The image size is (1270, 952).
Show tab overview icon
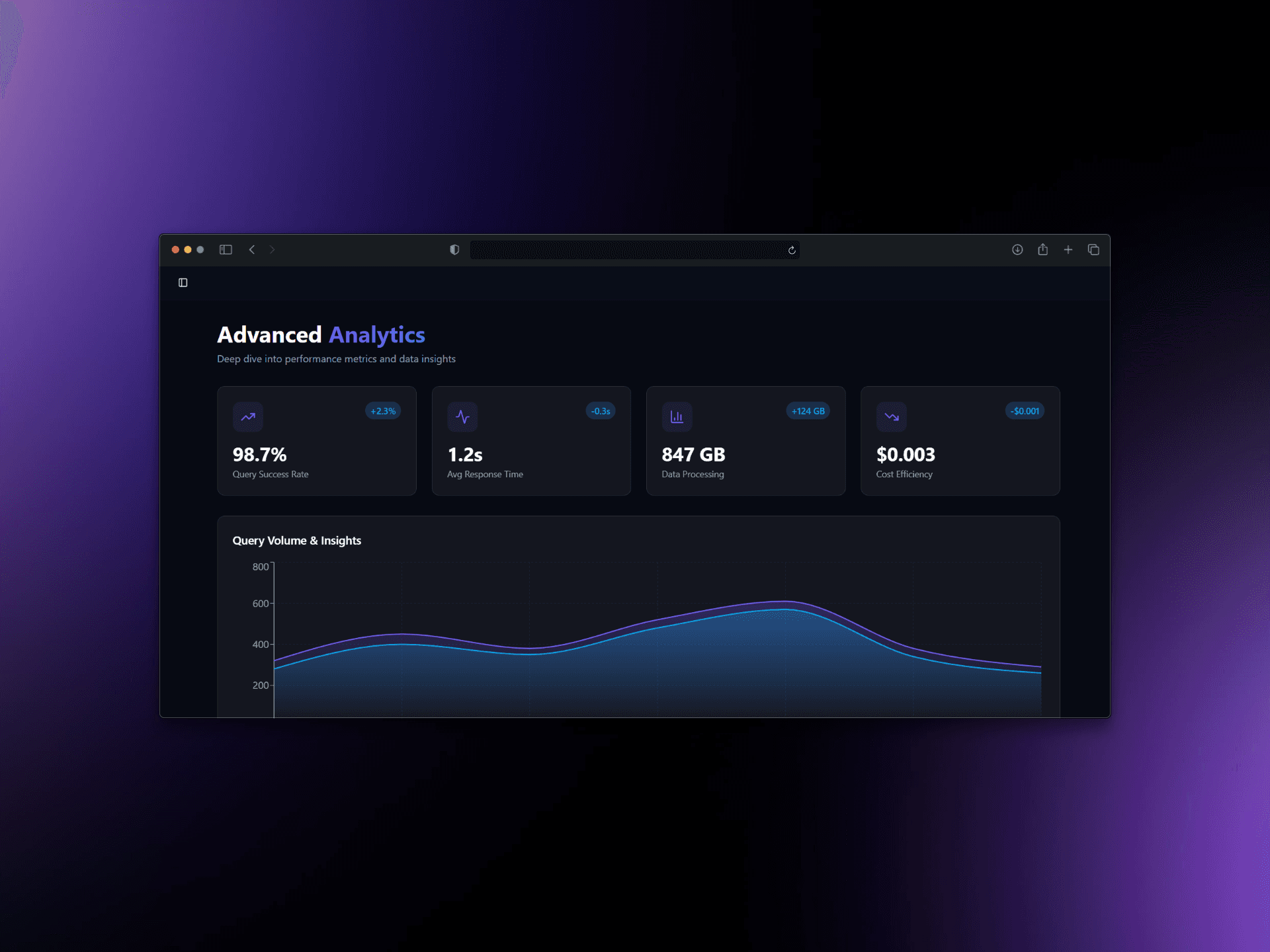[1093, 249]
